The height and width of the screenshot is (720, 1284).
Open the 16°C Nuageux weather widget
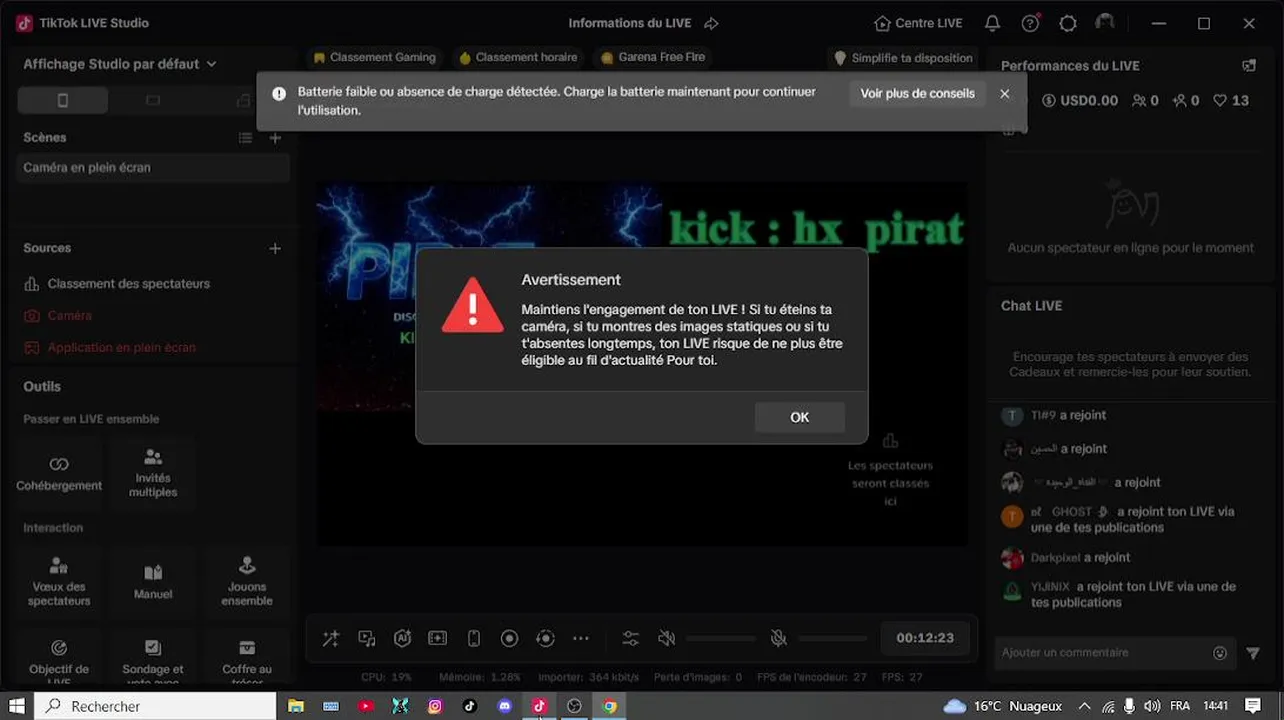pos(1003,706)
